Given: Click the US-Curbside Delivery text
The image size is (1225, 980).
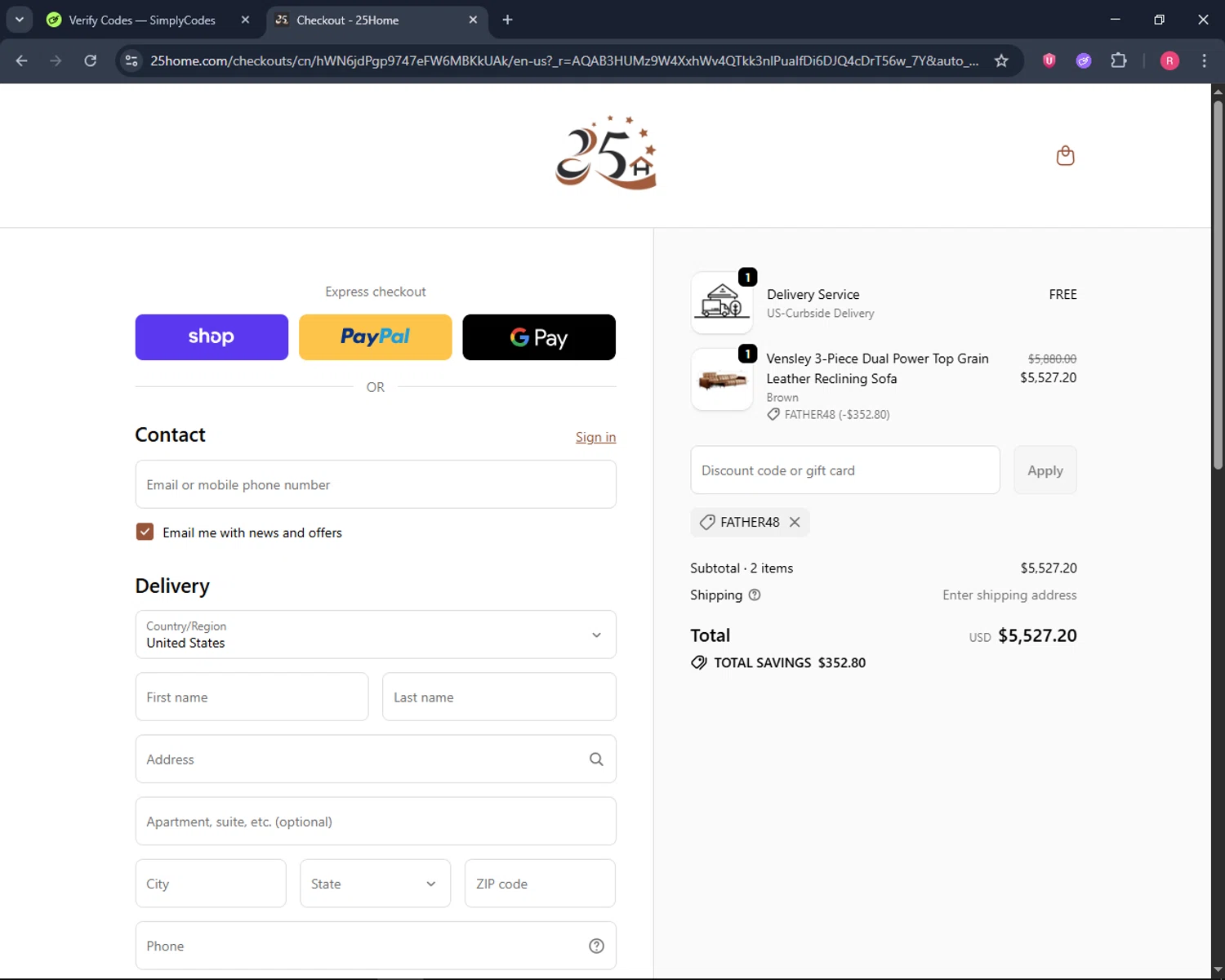Looking at the screenshot, I should 820,314.
